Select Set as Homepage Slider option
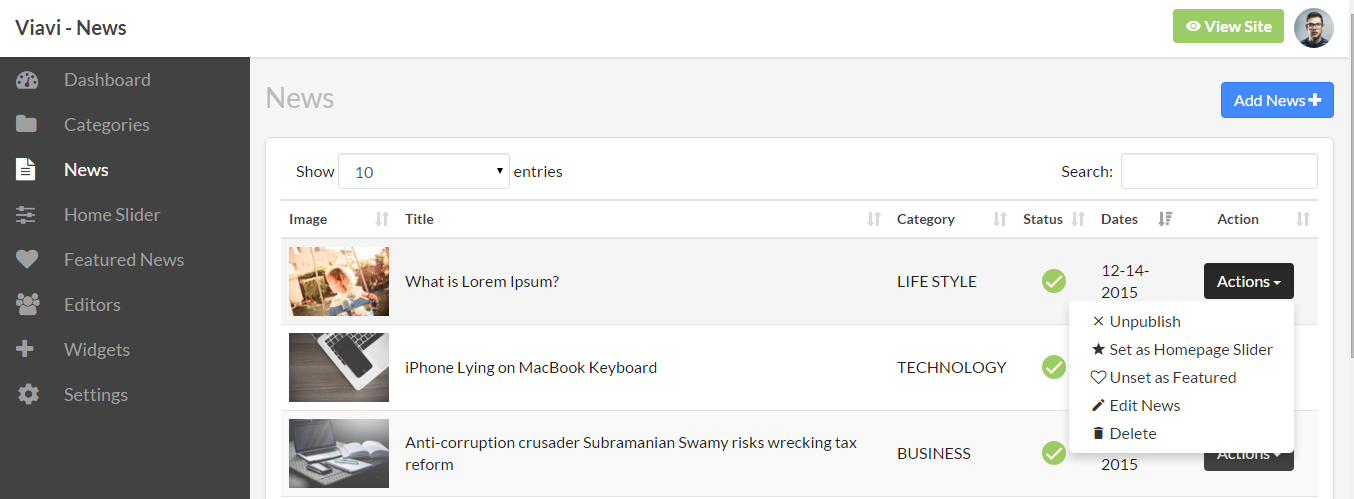This screenshot has width=1354, height=499. pos(1190,350)
